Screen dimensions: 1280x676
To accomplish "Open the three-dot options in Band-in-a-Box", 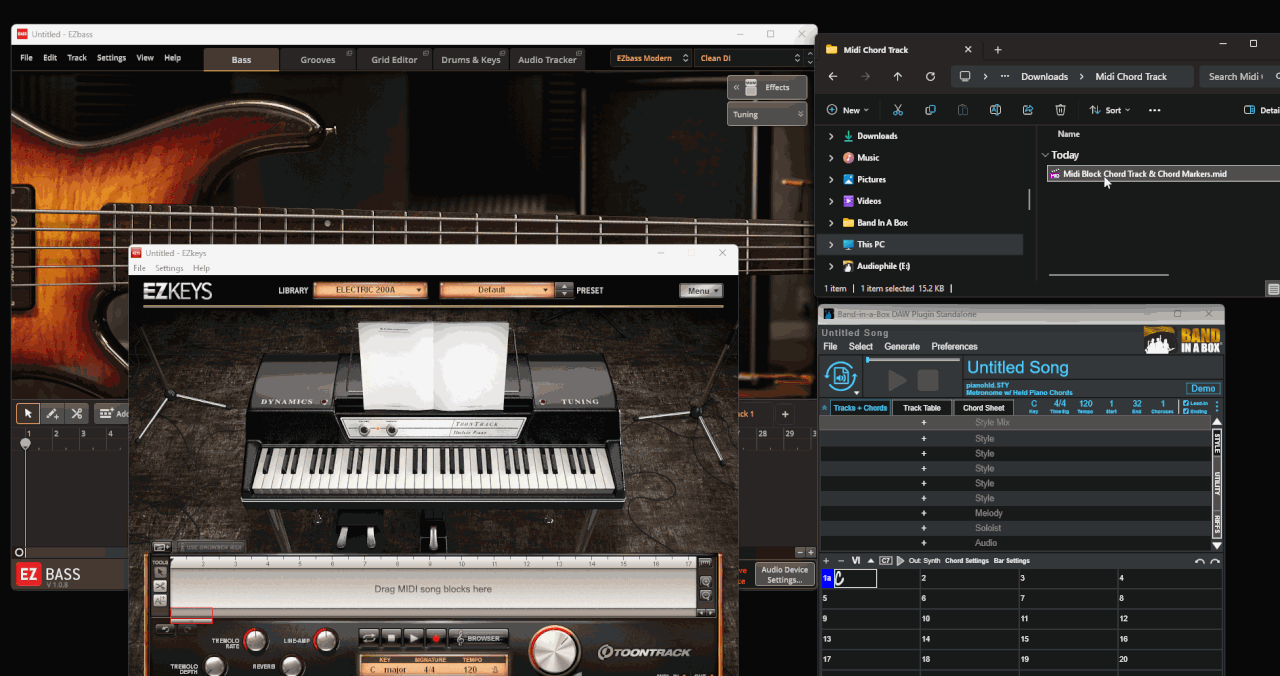I will pyautogui.click(x=1217, y=407).
